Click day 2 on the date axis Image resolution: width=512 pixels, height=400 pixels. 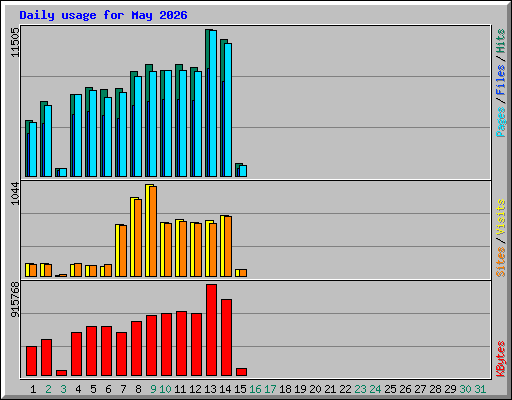tap(48, 389)
